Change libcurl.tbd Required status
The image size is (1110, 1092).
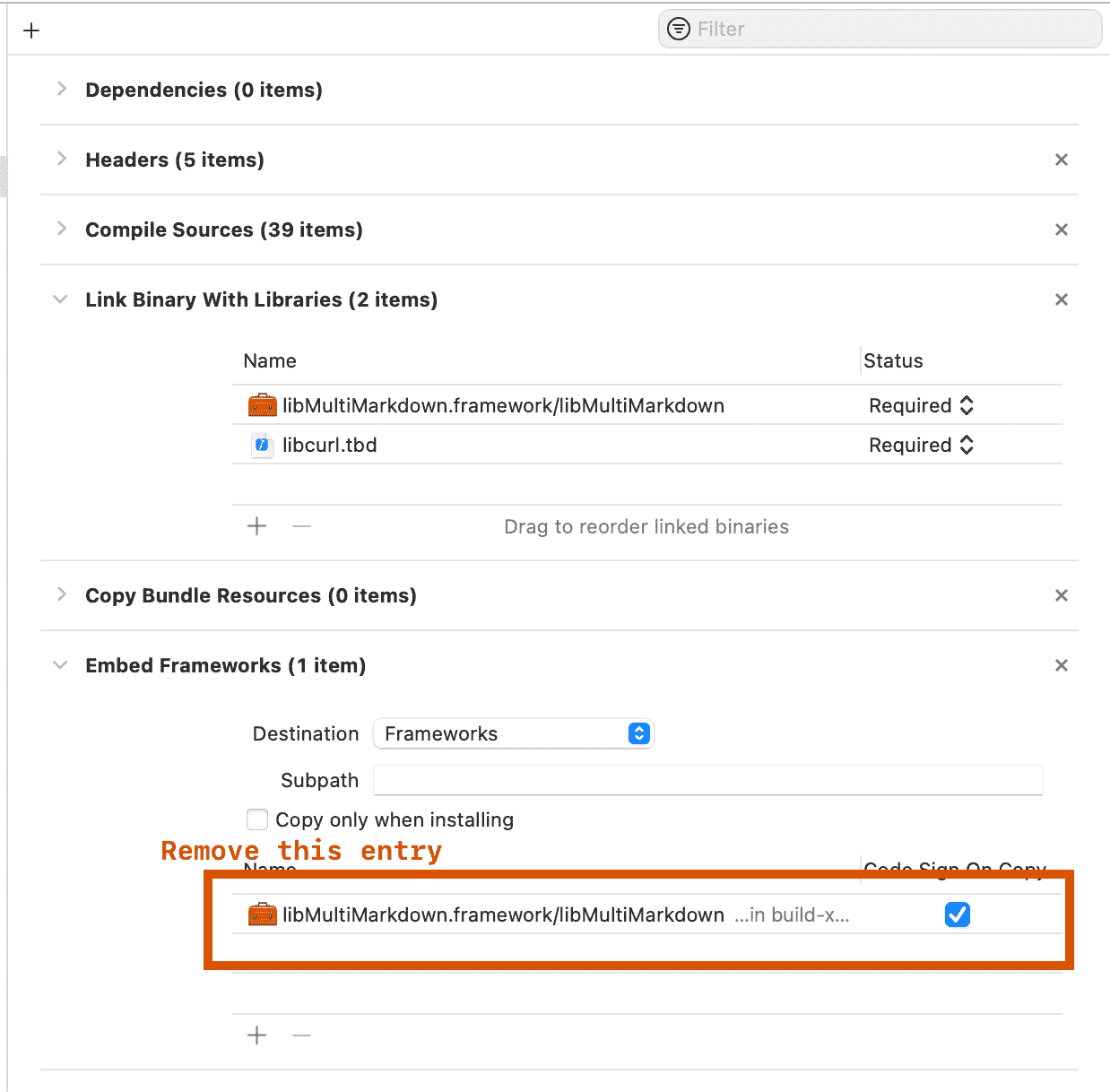pyautogui.click(x=921, y=446)
